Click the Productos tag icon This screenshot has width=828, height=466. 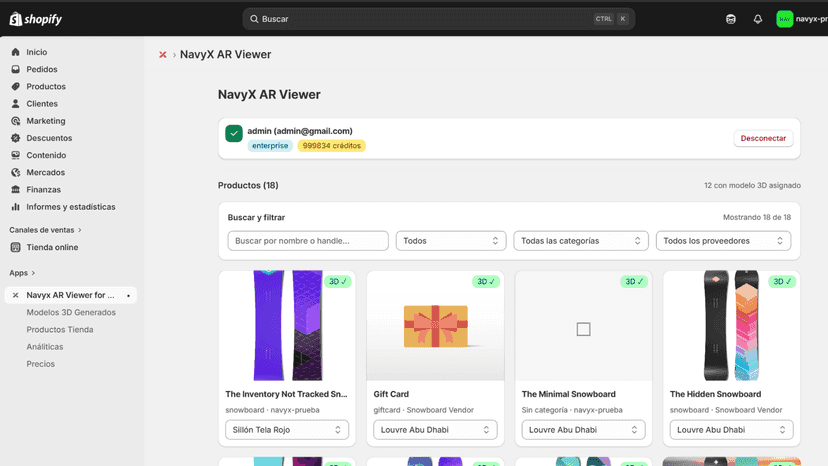[15, 86]
